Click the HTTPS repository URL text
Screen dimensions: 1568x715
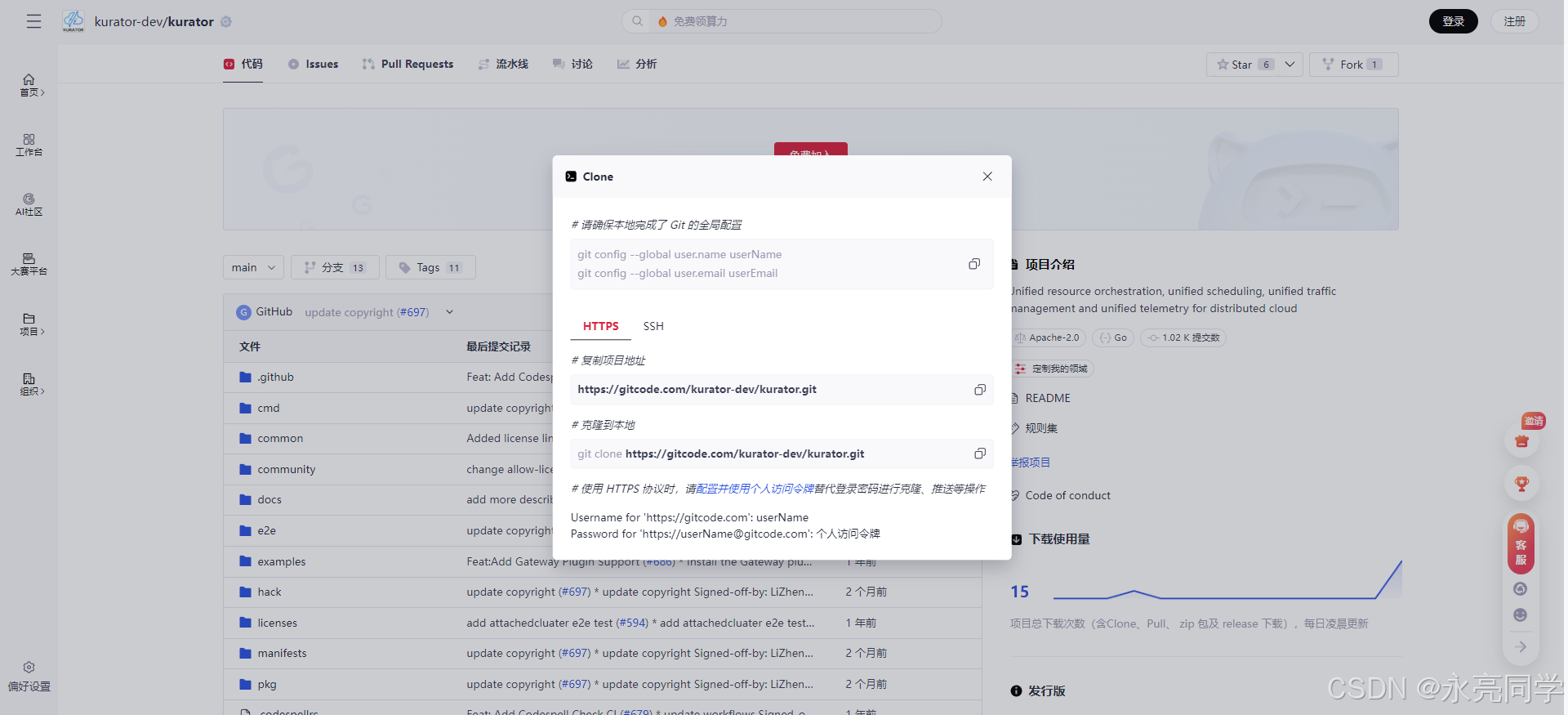pos(697,390)
